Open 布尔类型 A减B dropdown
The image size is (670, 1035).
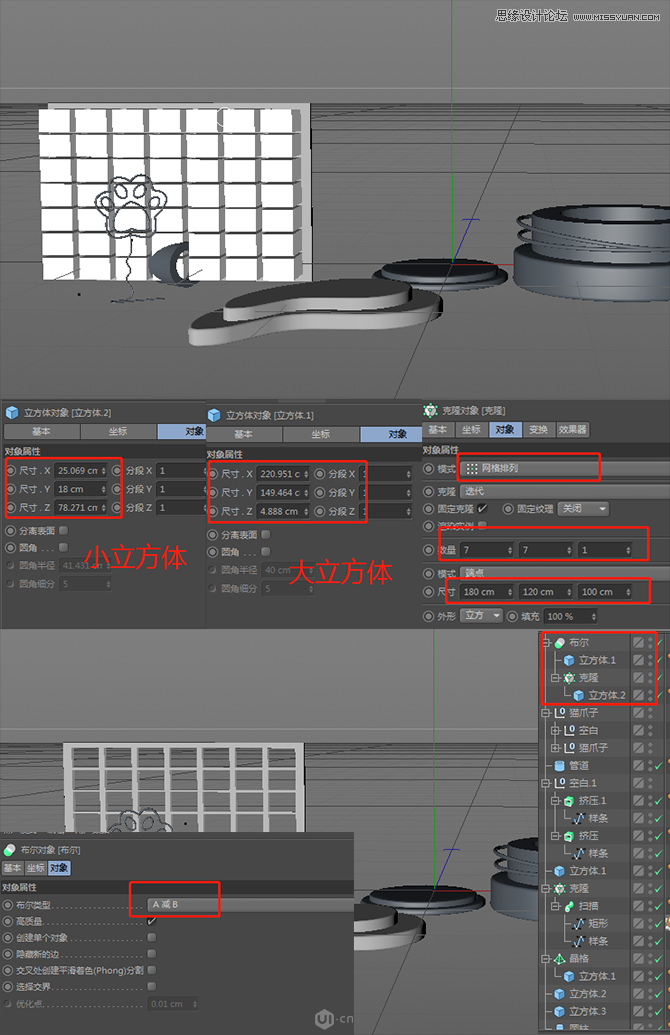coord(250,904)
